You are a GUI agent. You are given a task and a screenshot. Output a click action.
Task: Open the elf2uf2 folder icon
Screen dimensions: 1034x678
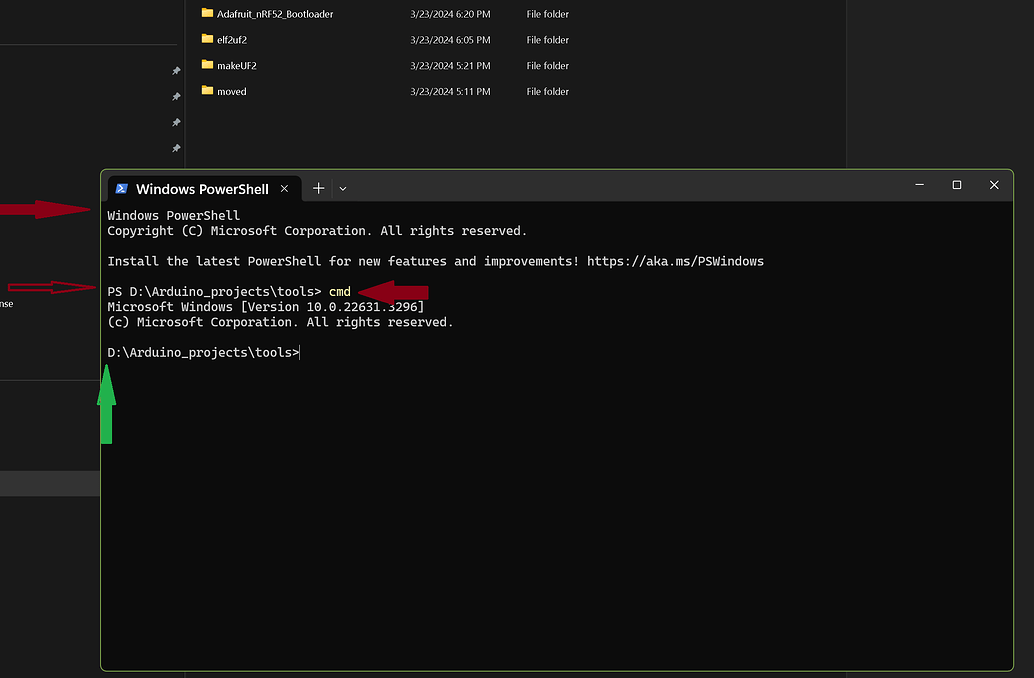[205, 40]
